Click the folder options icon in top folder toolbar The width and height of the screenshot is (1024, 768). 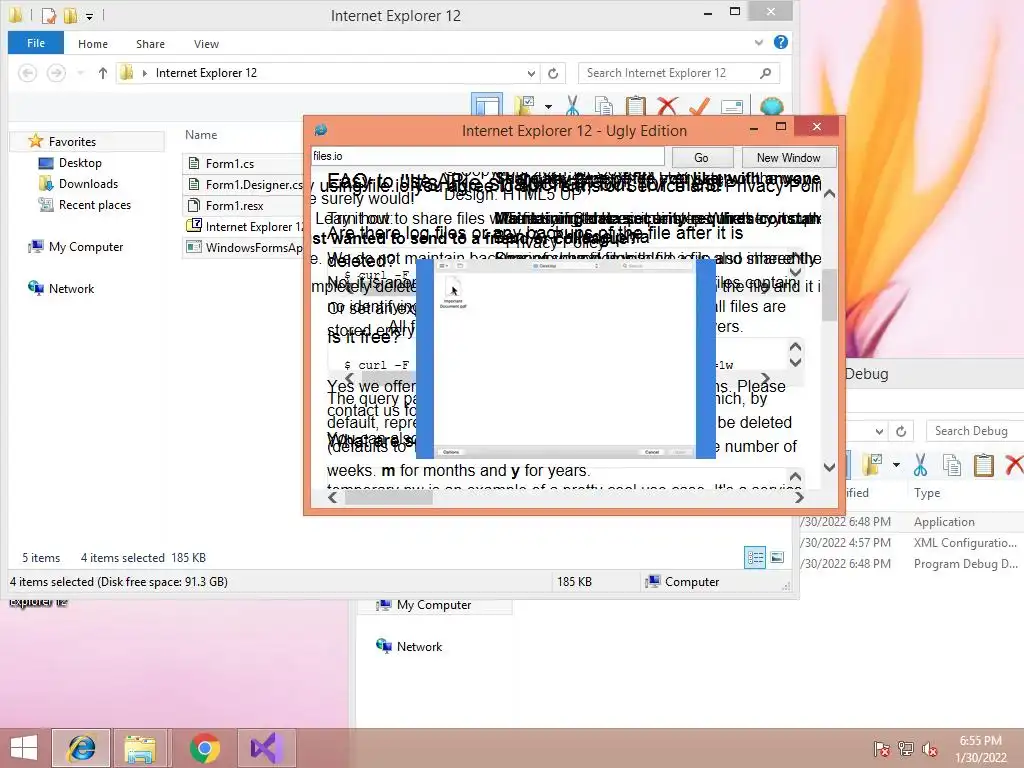524,106
